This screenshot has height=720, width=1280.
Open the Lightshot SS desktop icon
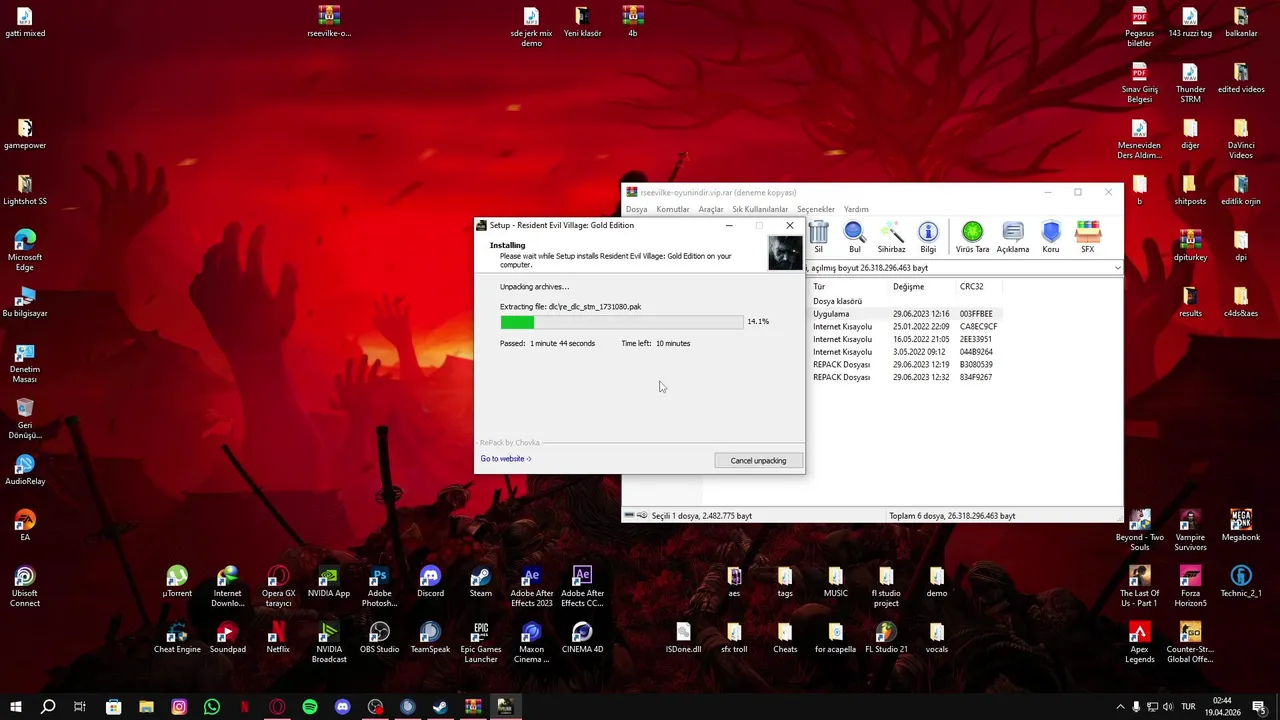click(x=25, y=190)
